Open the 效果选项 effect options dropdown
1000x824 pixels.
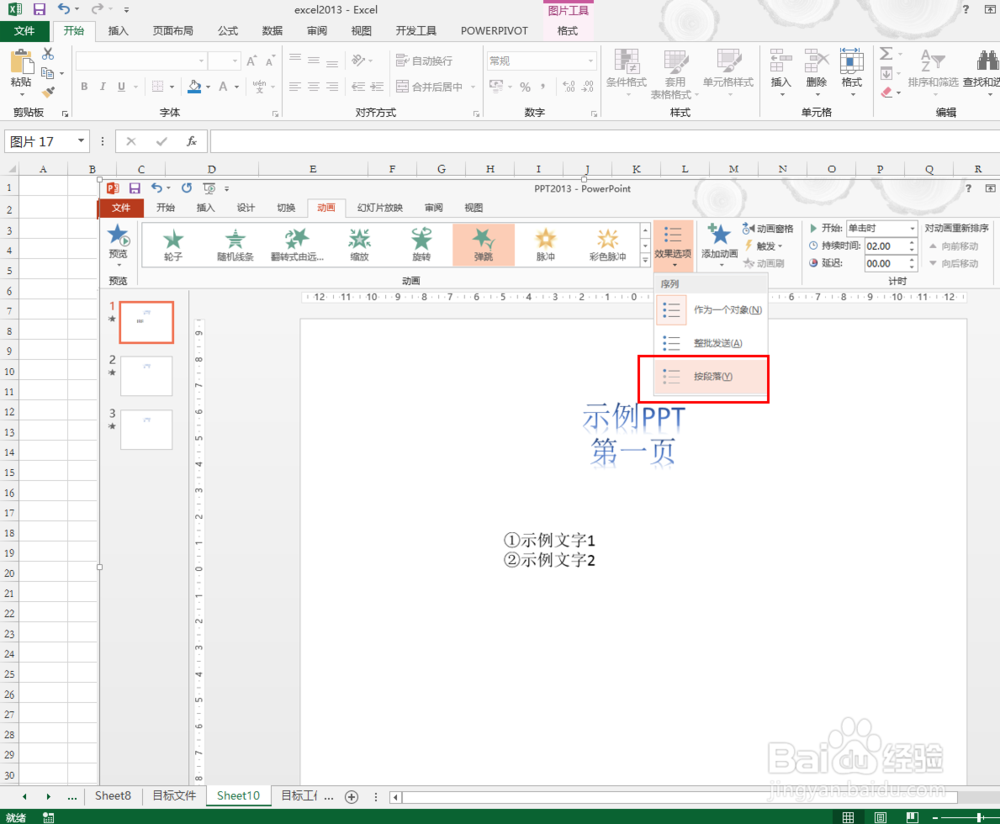673,246
